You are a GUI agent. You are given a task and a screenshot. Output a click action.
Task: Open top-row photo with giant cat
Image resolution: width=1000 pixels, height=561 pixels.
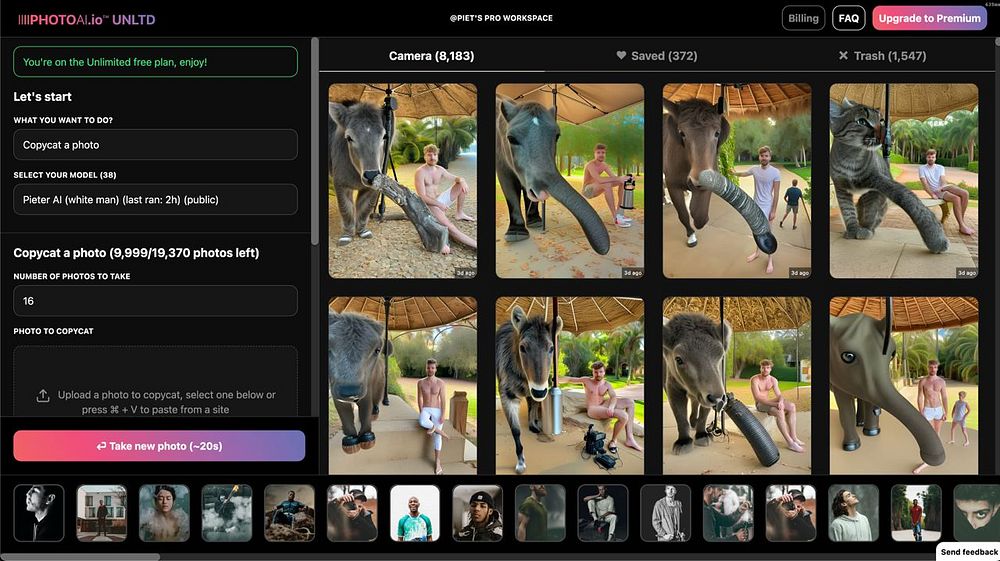click(x=904, y=181)
